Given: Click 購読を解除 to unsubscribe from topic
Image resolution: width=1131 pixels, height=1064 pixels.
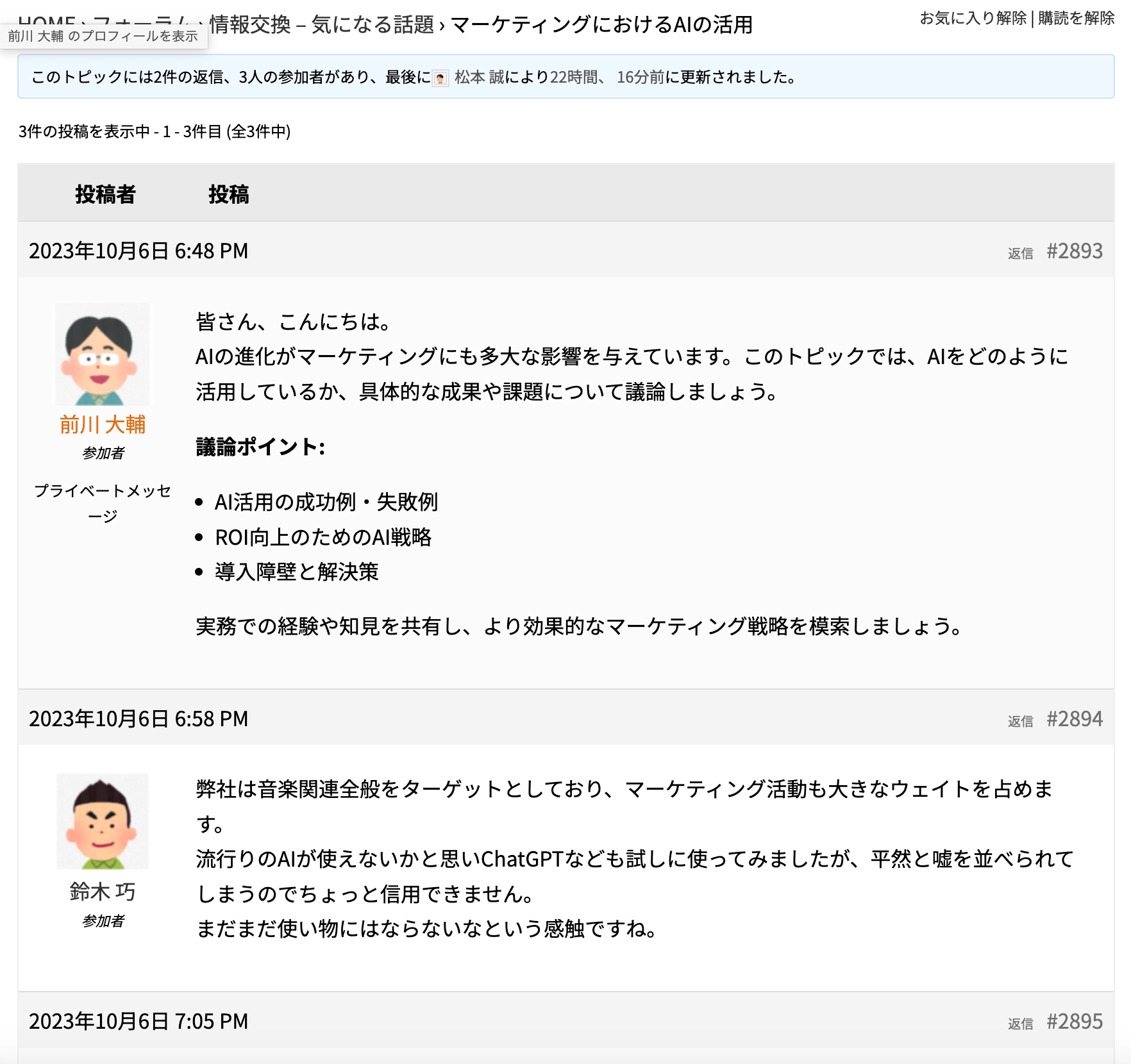Looking at the screenshot, I should [x=1076, y=18].
